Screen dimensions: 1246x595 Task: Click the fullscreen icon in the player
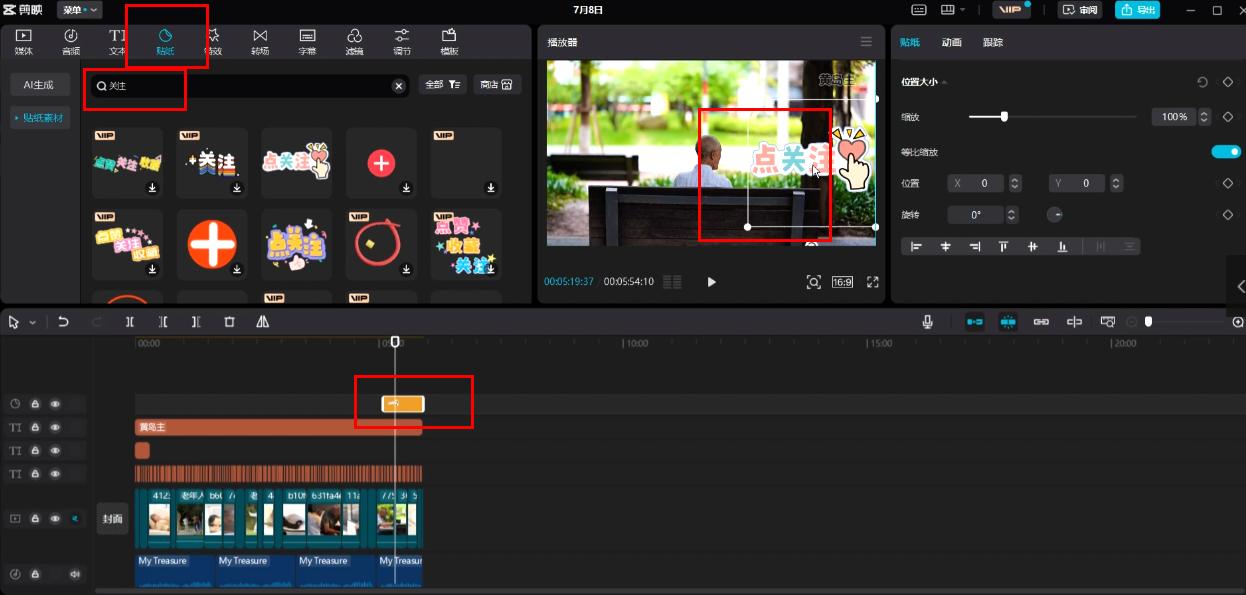click(872, 282)
